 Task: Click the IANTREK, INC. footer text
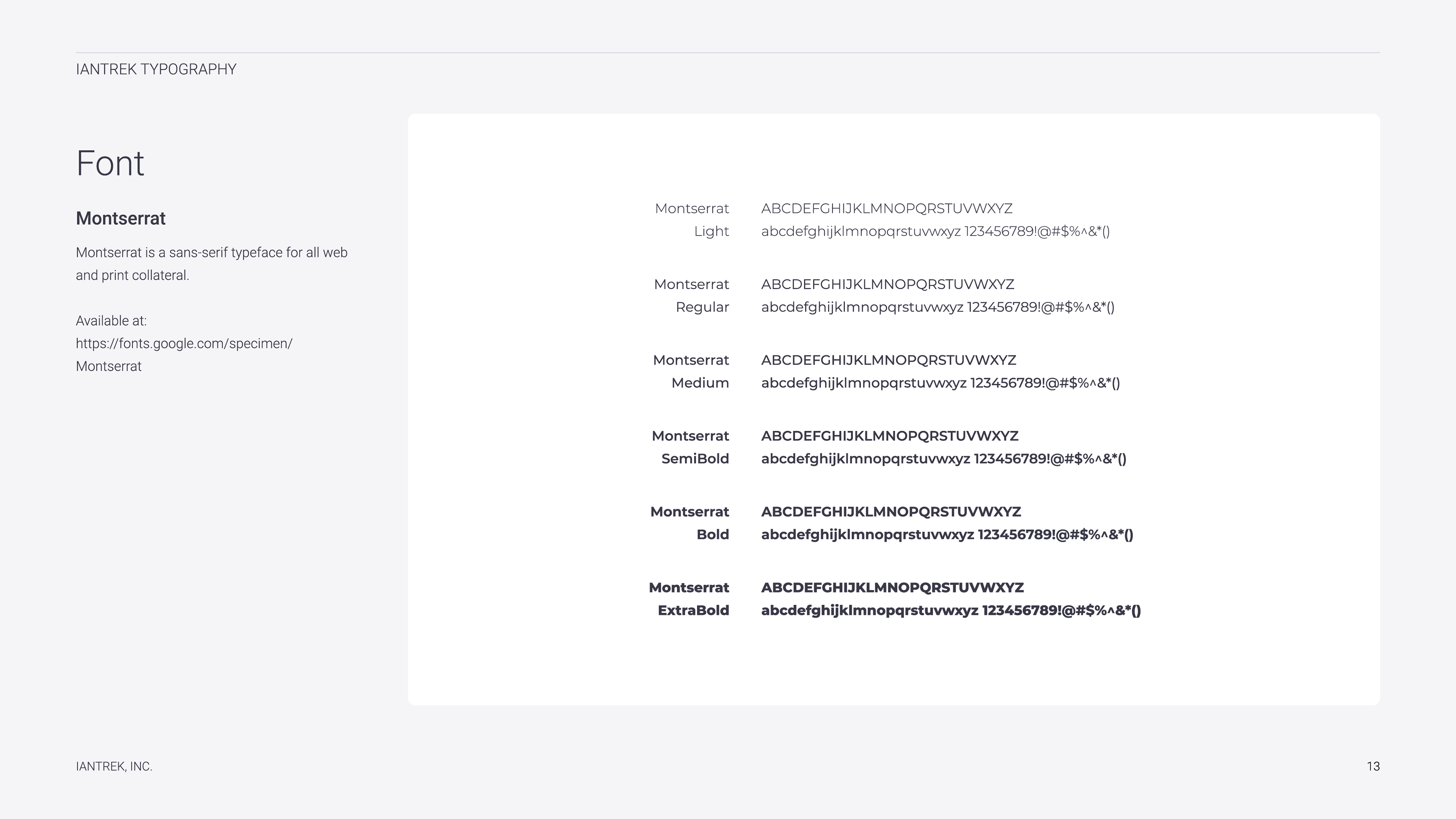pyautogui.click(x=114, y=766)
